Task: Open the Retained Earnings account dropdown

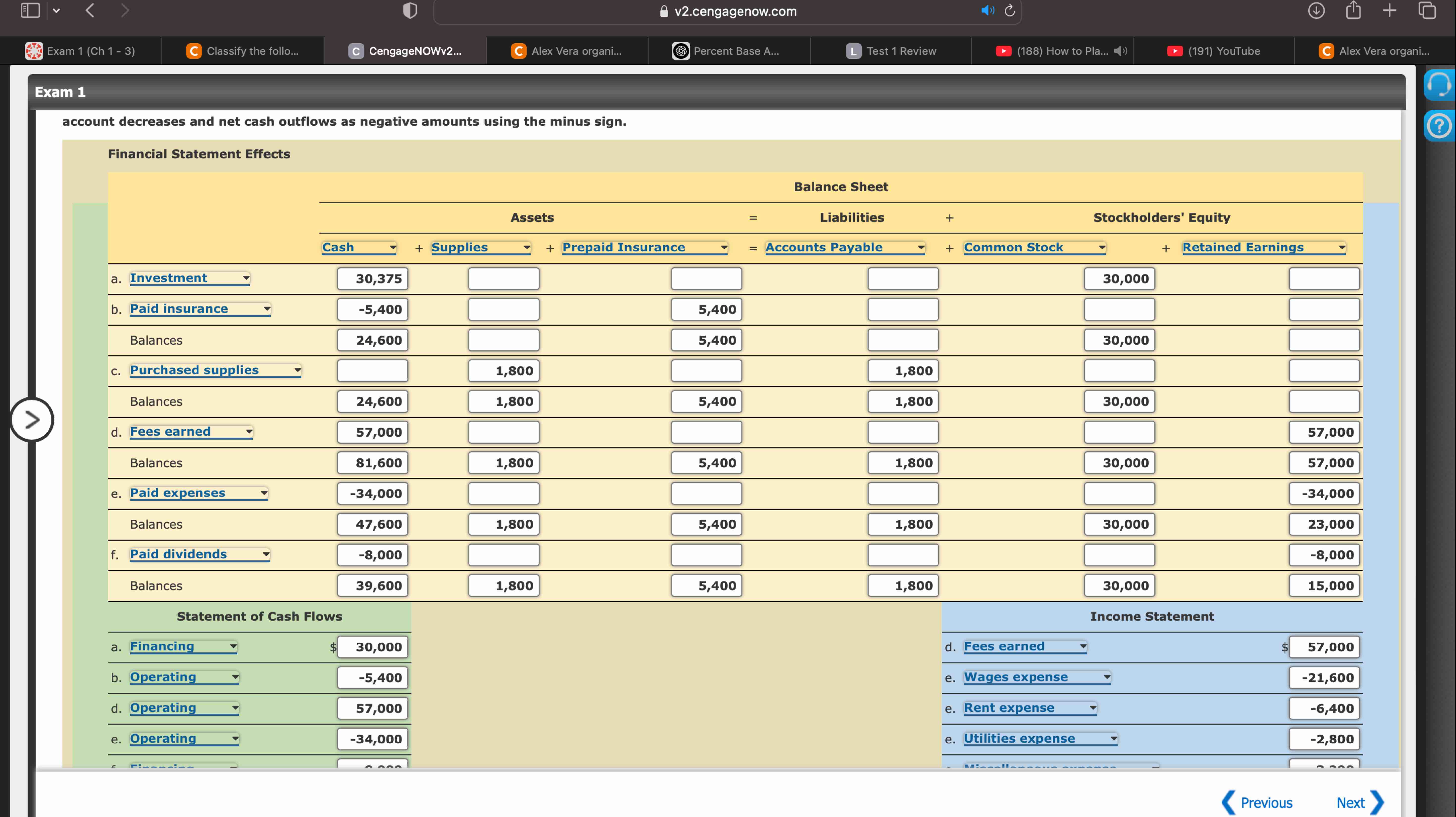Action: click(x=1264, y=248)
